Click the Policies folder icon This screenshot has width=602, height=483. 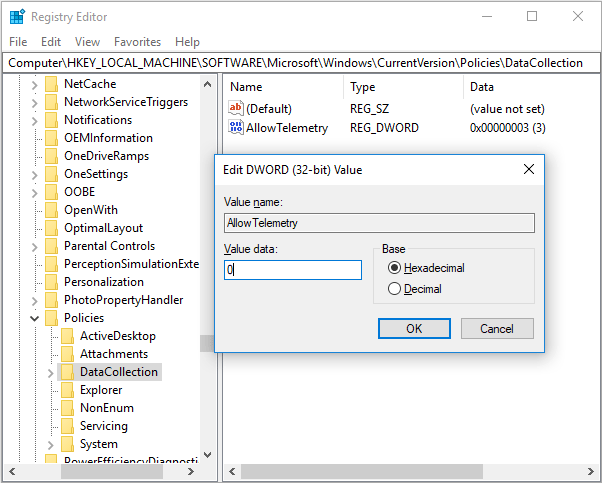[x=51, y=318]
